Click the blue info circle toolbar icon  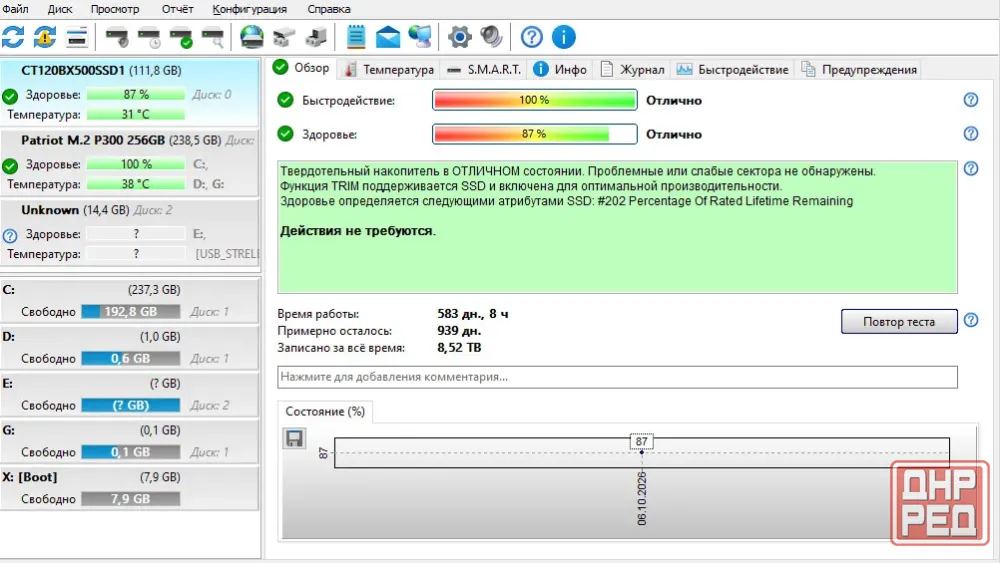(x=563, y=37)
